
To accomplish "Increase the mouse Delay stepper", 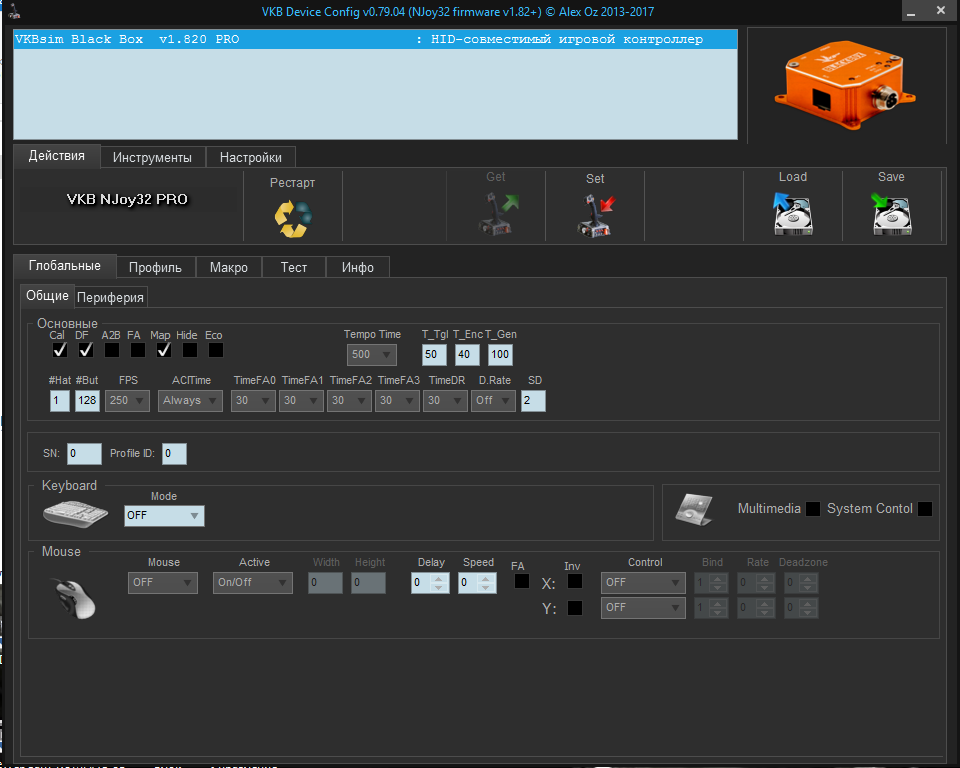I will 438,578.
